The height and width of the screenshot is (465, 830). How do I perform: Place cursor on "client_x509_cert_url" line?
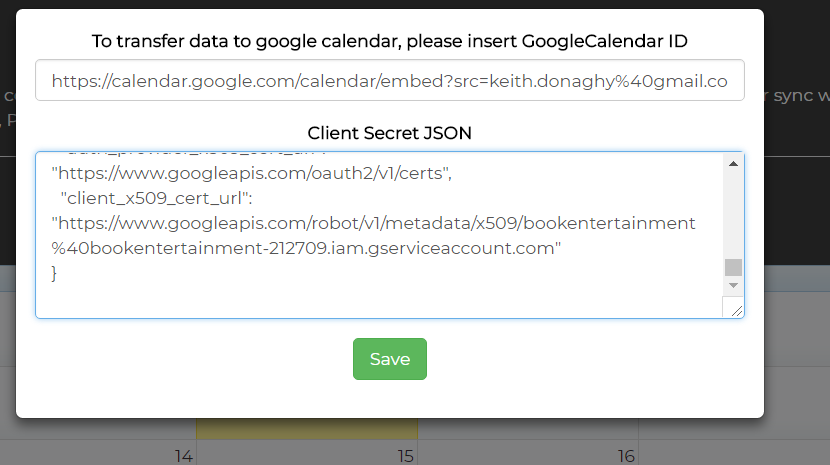click(x=157, y=198)
